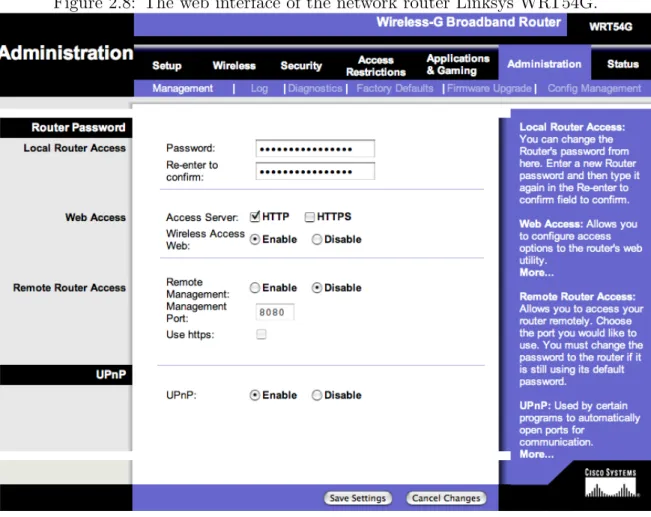651x517 pixels.
Task: Click the WRT54G model label
Action: (x=610, y=27)
